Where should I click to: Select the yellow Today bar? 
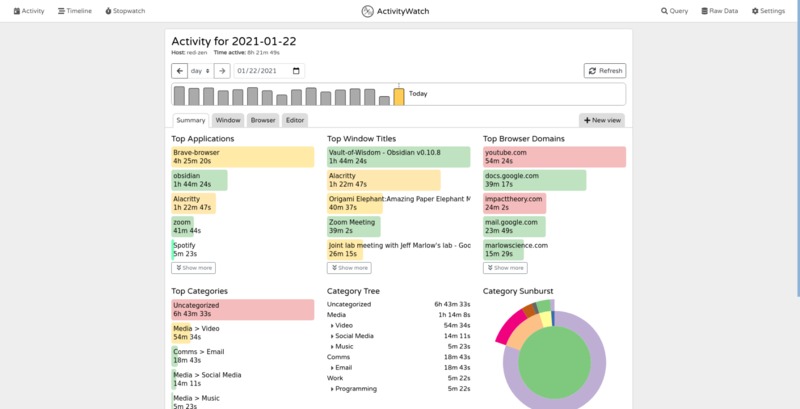399,96
